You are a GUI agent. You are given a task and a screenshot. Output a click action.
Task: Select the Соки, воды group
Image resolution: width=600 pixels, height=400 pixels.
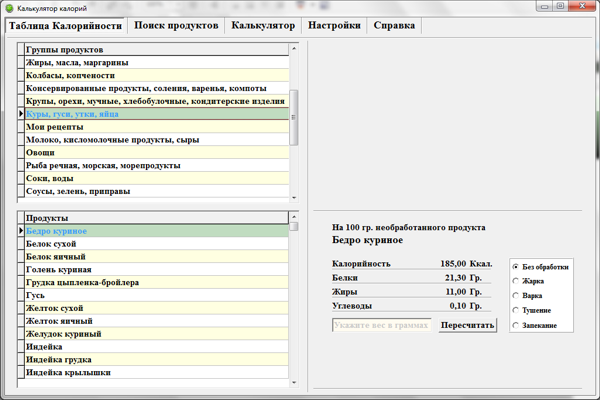(x=157, y=178)
